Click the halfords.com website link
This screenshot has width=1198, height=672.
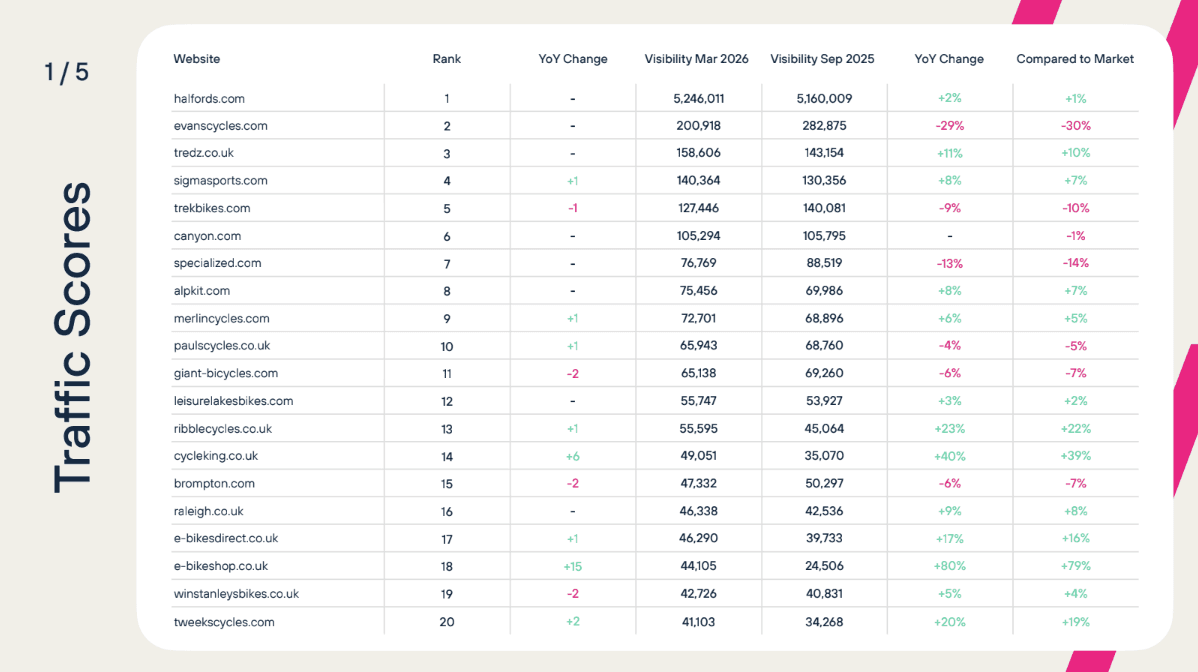coord(209,99)
